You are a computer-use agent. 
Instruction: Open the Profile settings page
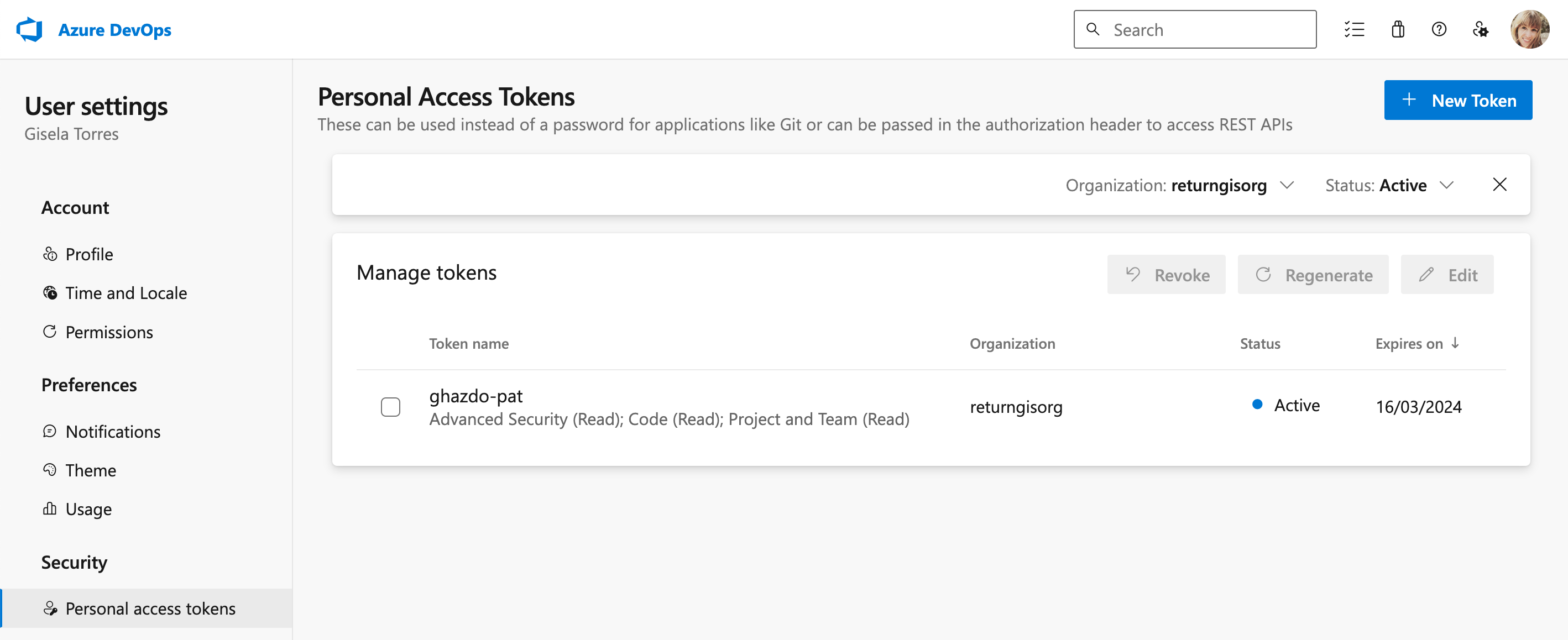(x=89, y=254)
